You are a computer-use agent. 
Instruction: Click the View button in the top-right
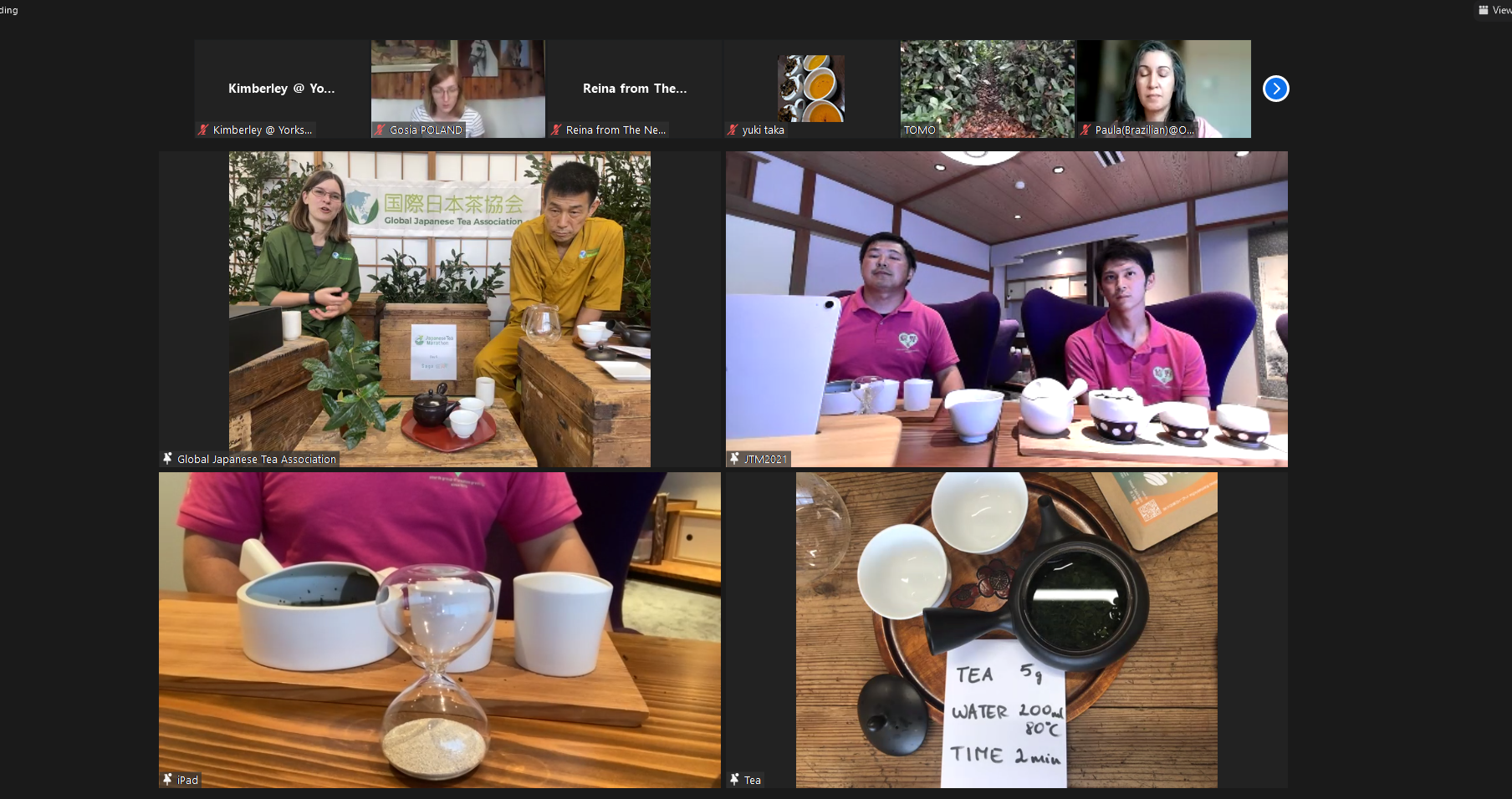point(1495,9)
